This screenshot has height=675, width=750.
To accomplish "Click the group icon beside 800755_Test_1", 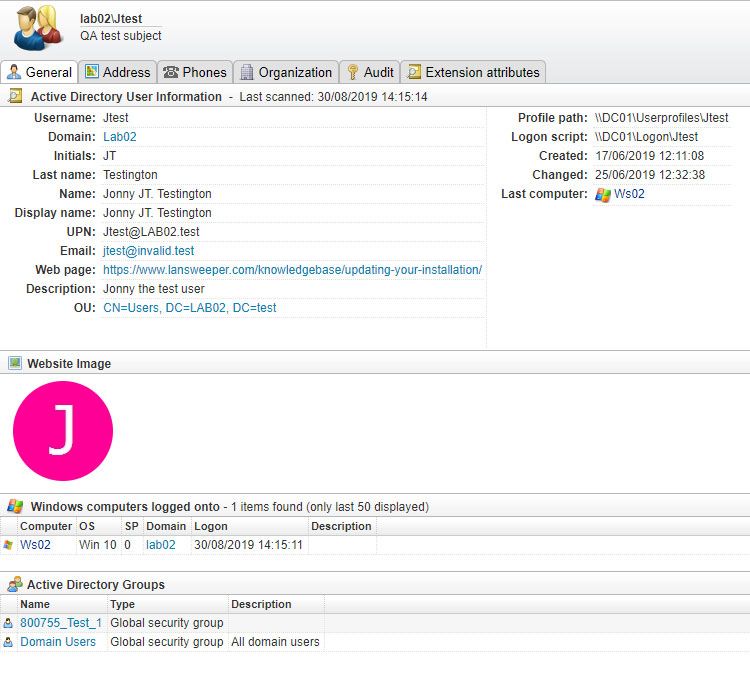I will click(x=9, y=623).
